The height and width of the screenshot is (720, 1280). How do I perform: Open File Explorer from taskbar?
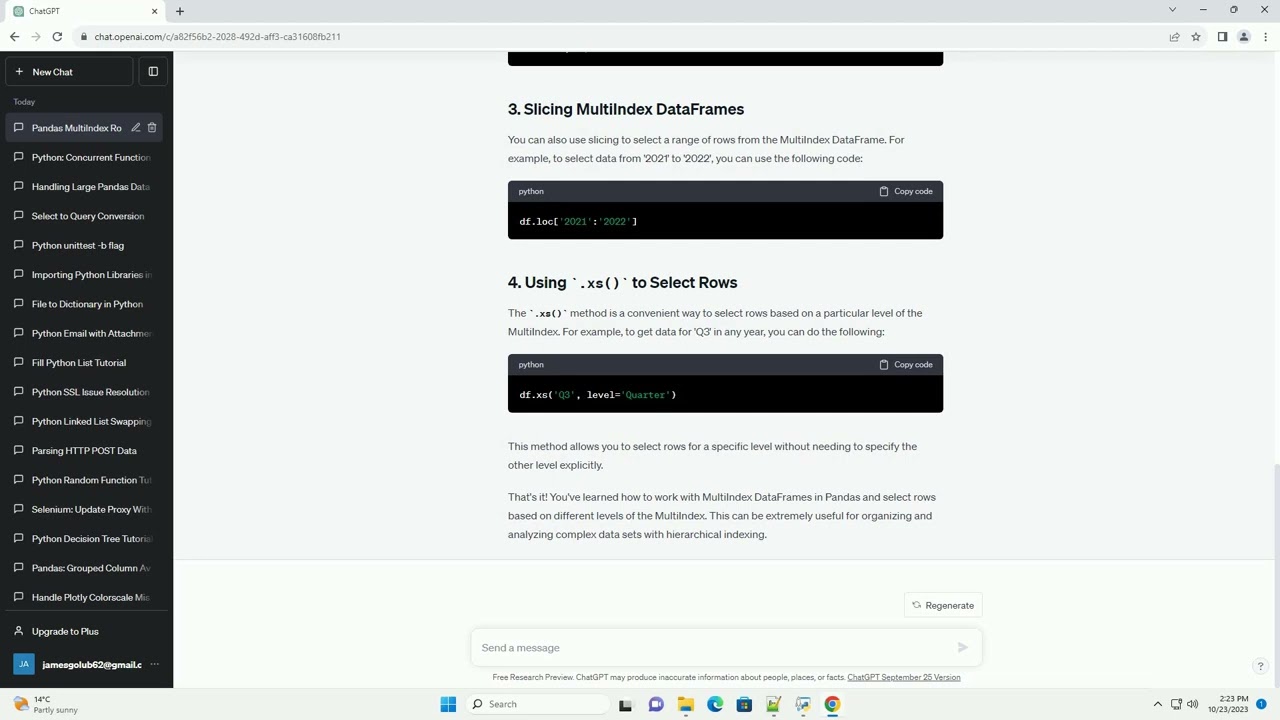685,704
